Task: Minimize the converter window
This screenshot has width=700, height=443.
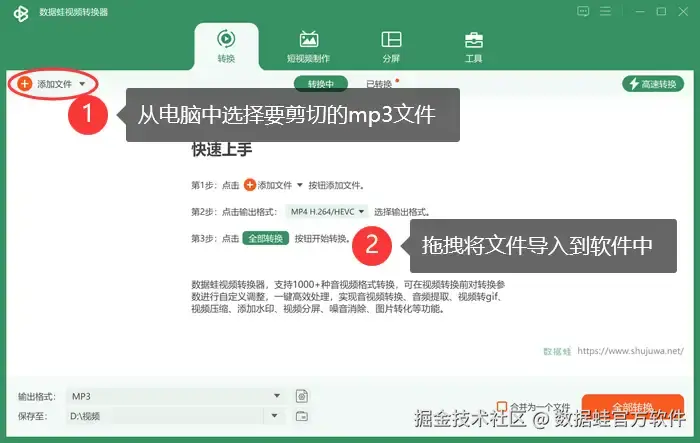Action: (640, 11)
